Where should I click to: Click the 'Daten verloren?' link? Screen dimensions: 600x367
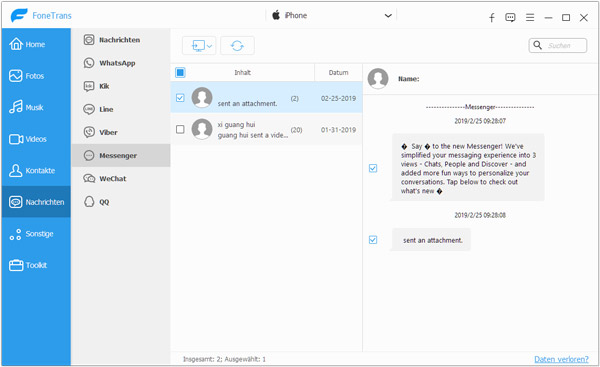[561, 359]
